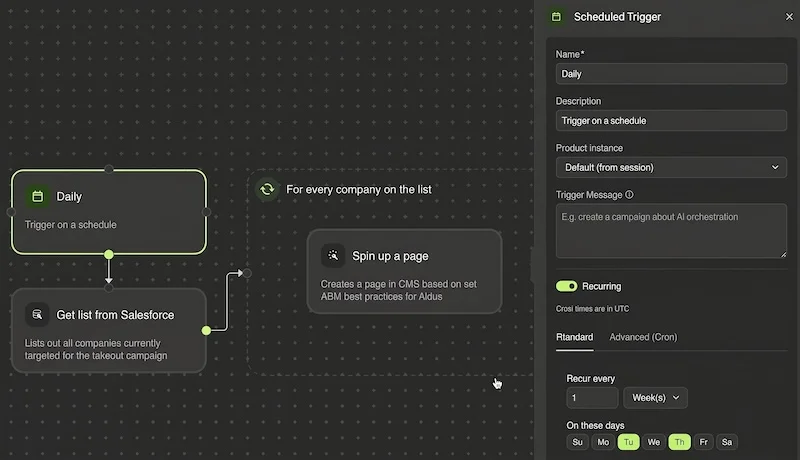The width and height of the screenshot is (800, 460).
Task: Click the green output port of Salesforce node
Action: click(x=206, y=330)
